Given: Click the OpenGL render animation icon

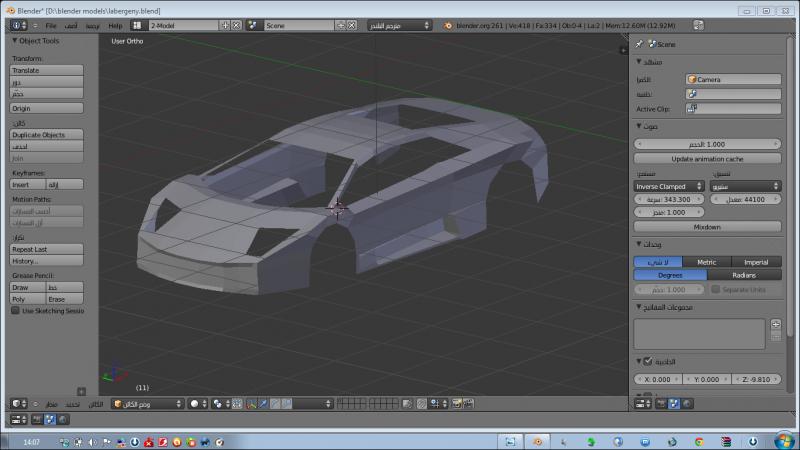Looking at the screenshot, I should [468, 404].
